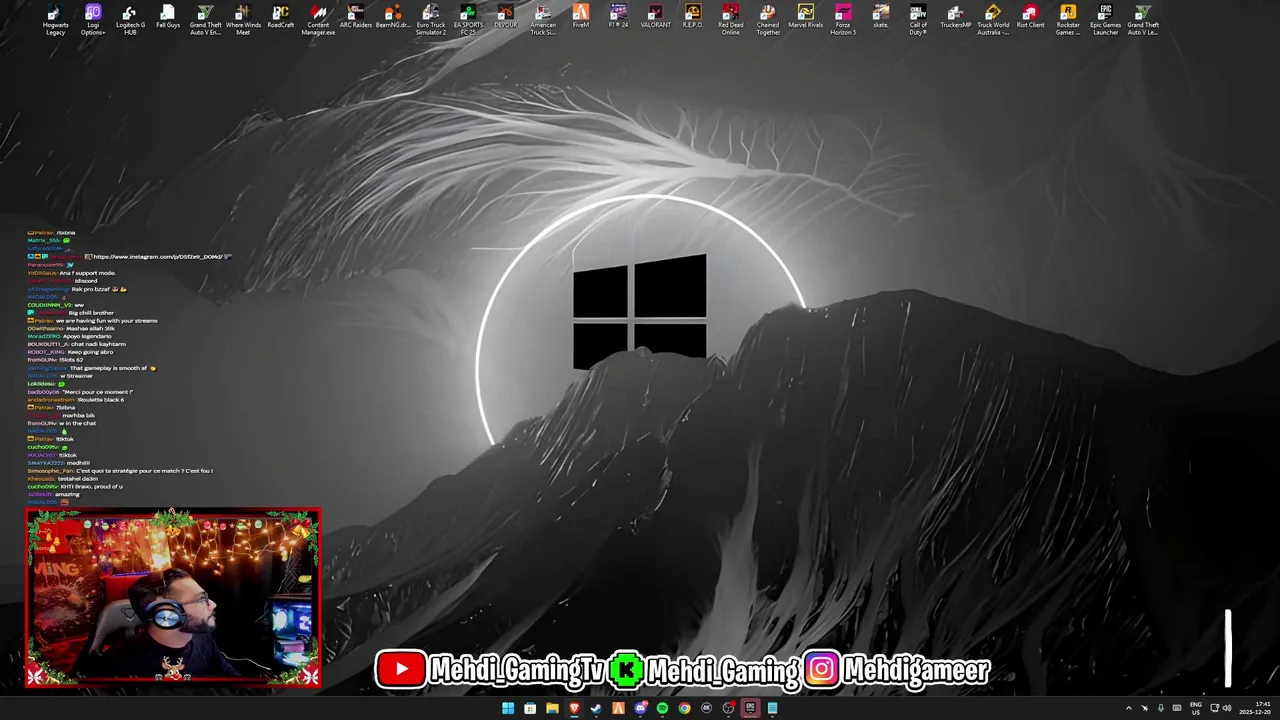1280x720 pixels.
Task: Open the Windows Start menu
Action: point(508,708)
